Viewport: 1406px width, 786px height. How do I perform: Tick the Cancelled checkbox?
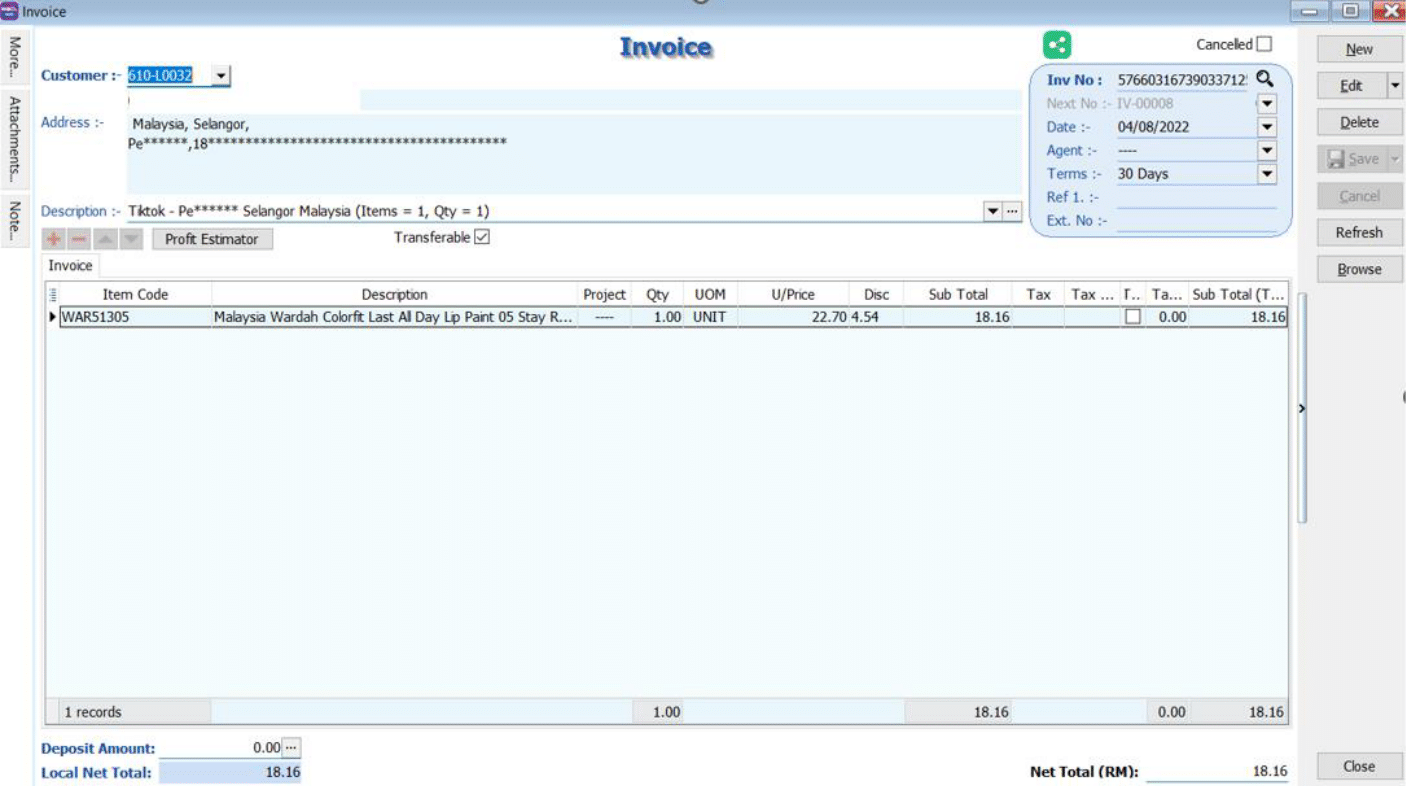(x=1265, y=44)
